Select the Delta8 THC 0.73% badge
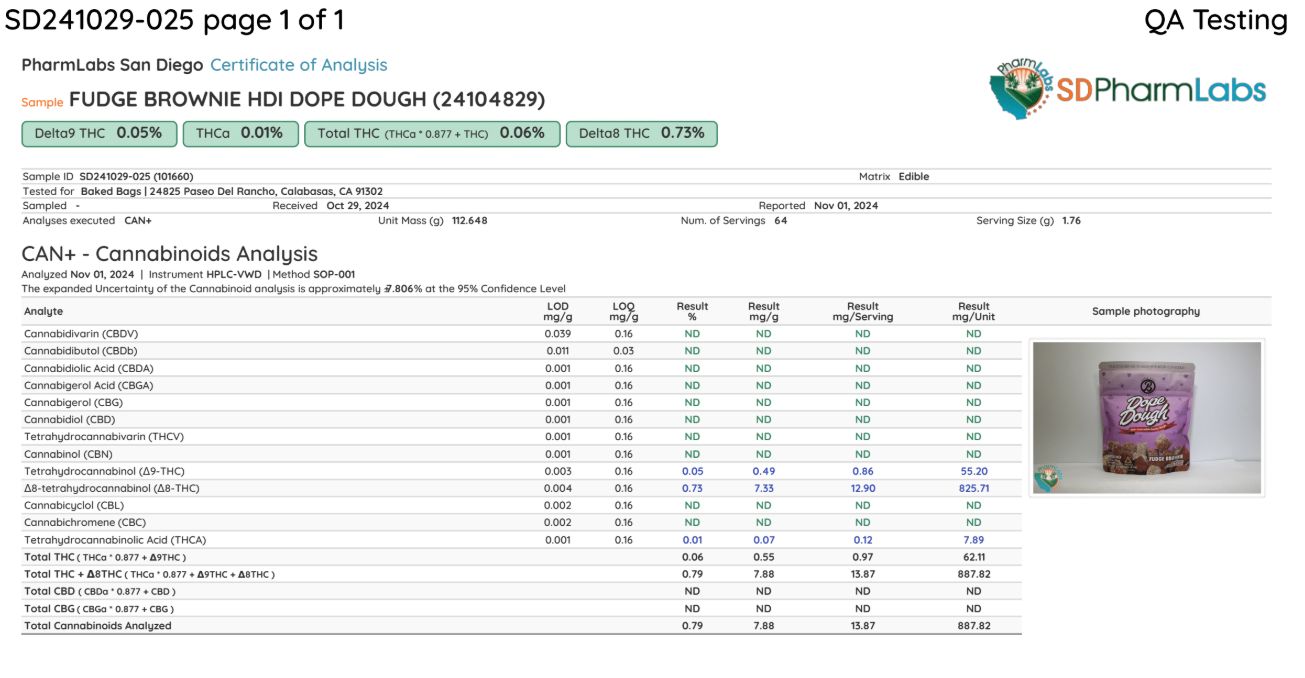Viewport: 1305px width, 678px height. 642,133
